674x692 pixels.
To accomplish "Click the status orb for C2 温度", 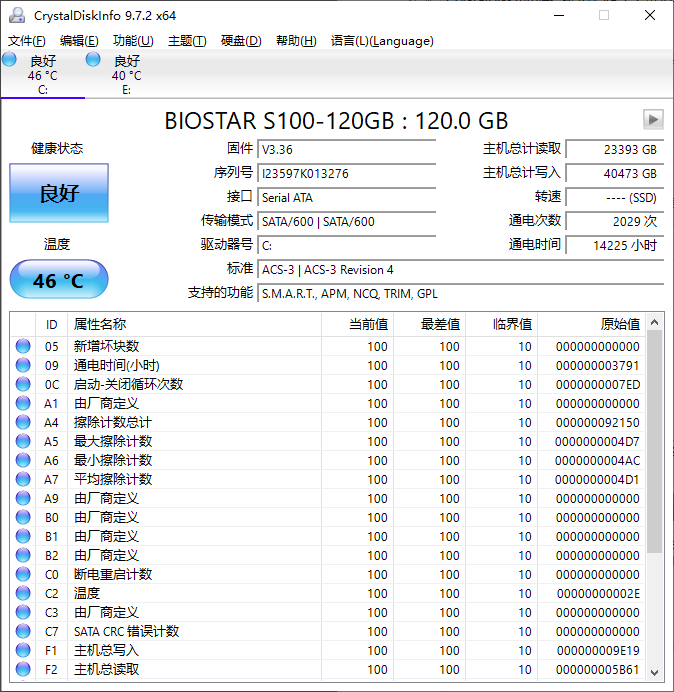I will (x=23, y=593).
